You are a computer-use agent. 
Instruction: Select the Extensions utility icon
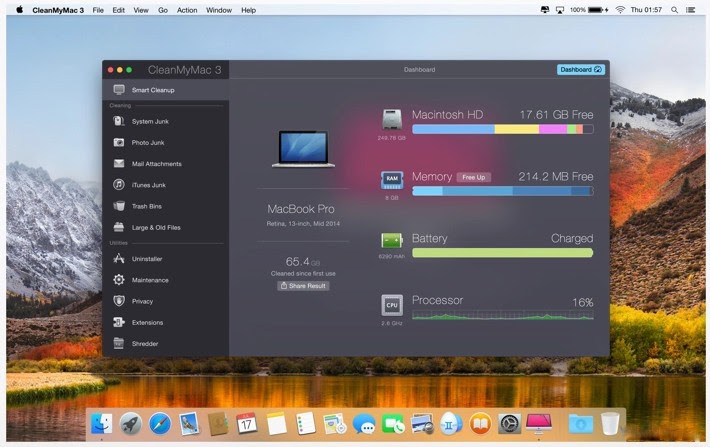[x=119, y=322]
